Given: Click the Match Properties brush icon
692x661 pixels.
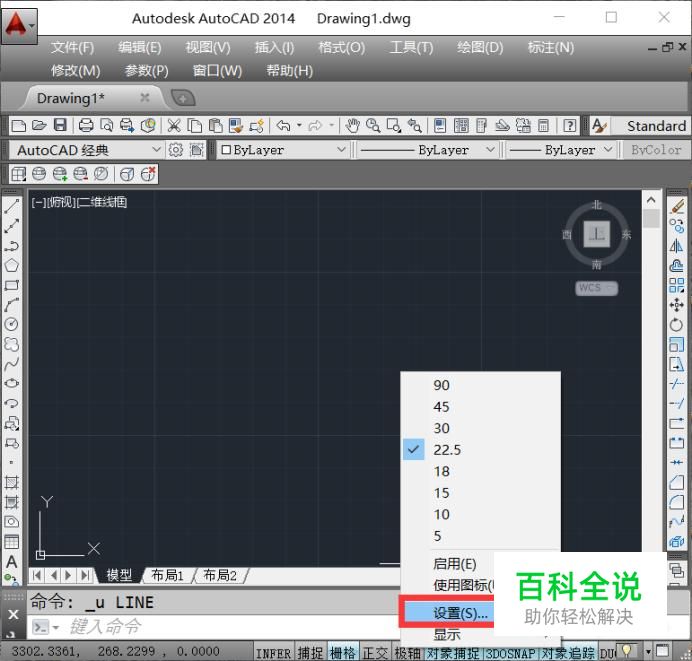Looking at the screenshot, I should pos(236,126).
